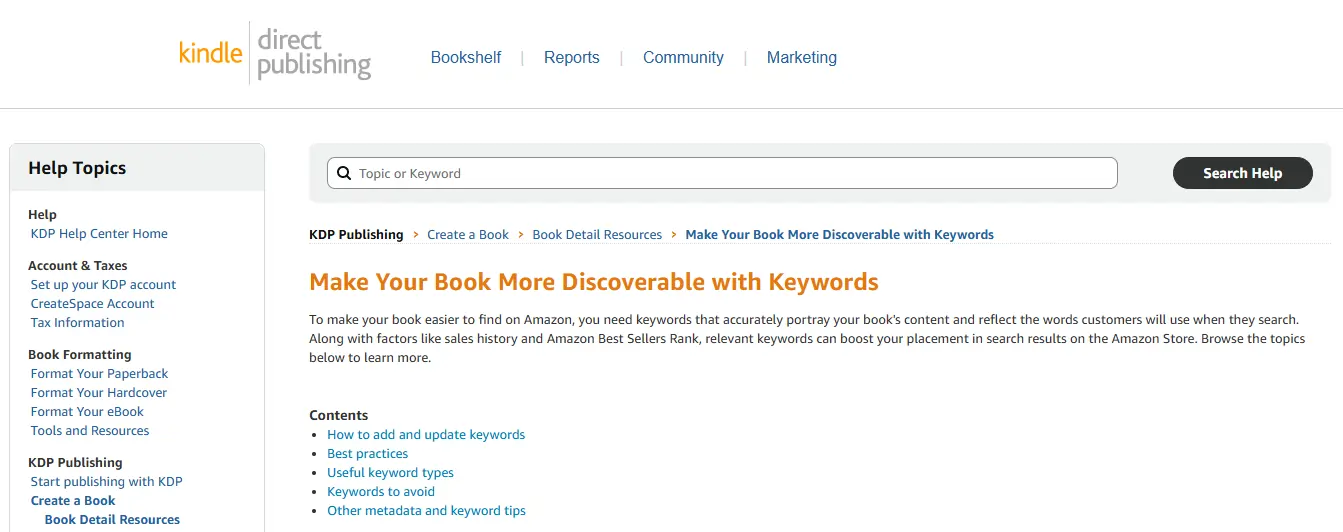This screenshot has height=532, width=1343.
Task: Open the Marketing menu item
Action: coord(802,58)
